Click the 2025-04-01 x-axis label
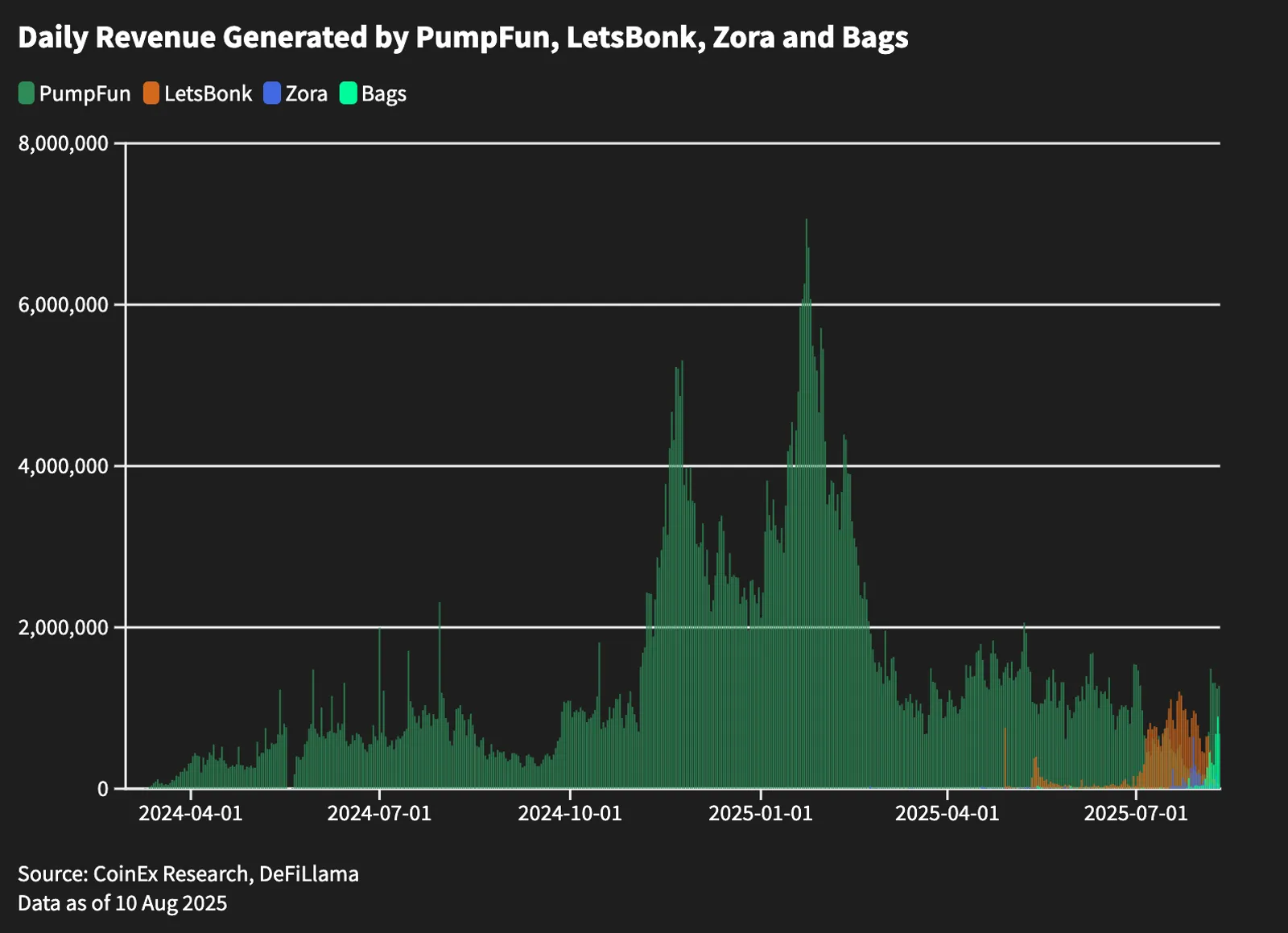 [x=947, y=813]
